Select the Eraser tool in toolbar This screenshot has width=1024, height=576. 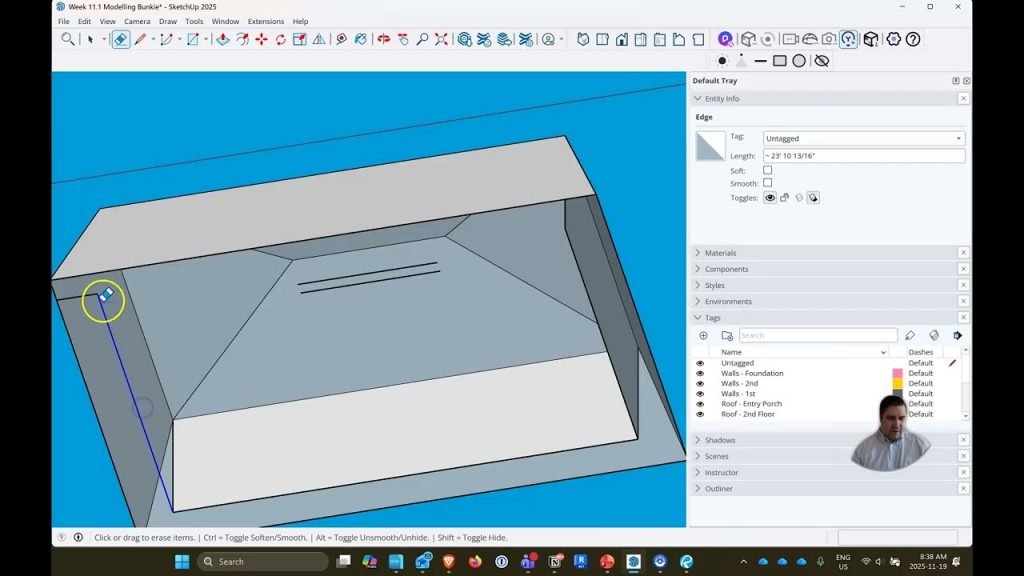click(120, 39)
